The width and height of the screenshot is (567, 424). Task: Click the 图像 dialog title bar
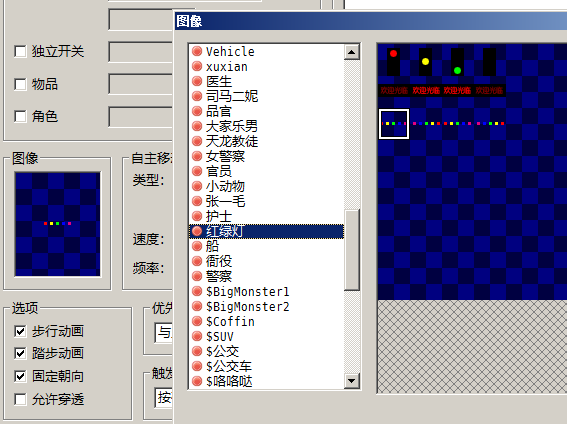[370, 21]
